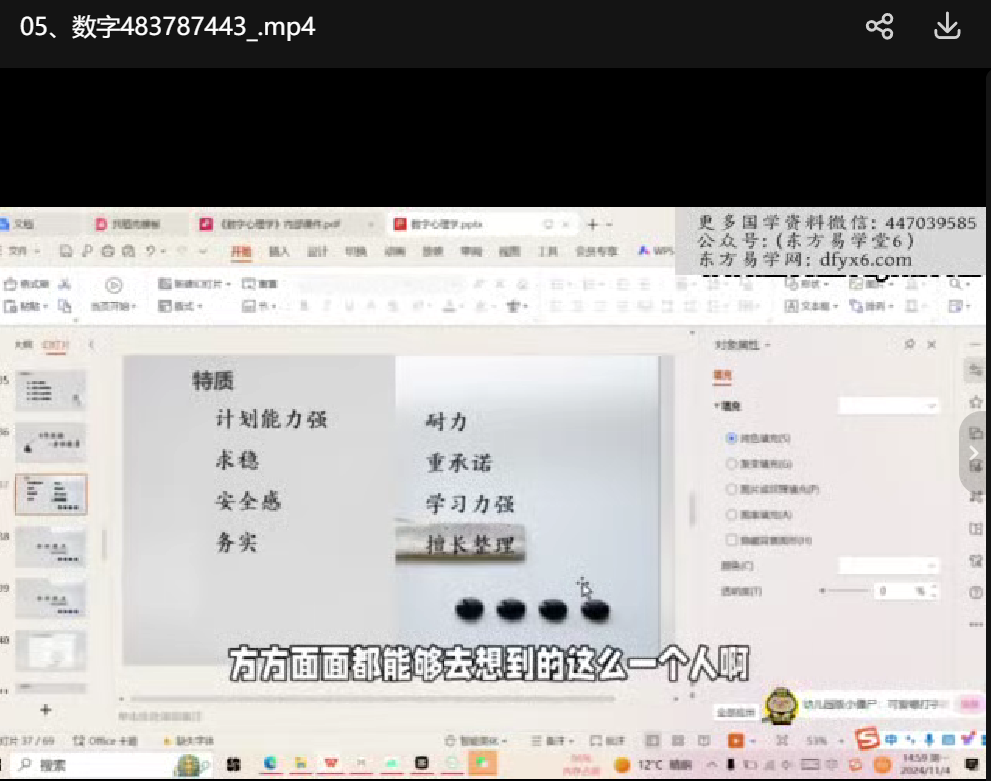Pin the object properties panel
This screenshot has height=781, width=991.
909,344
